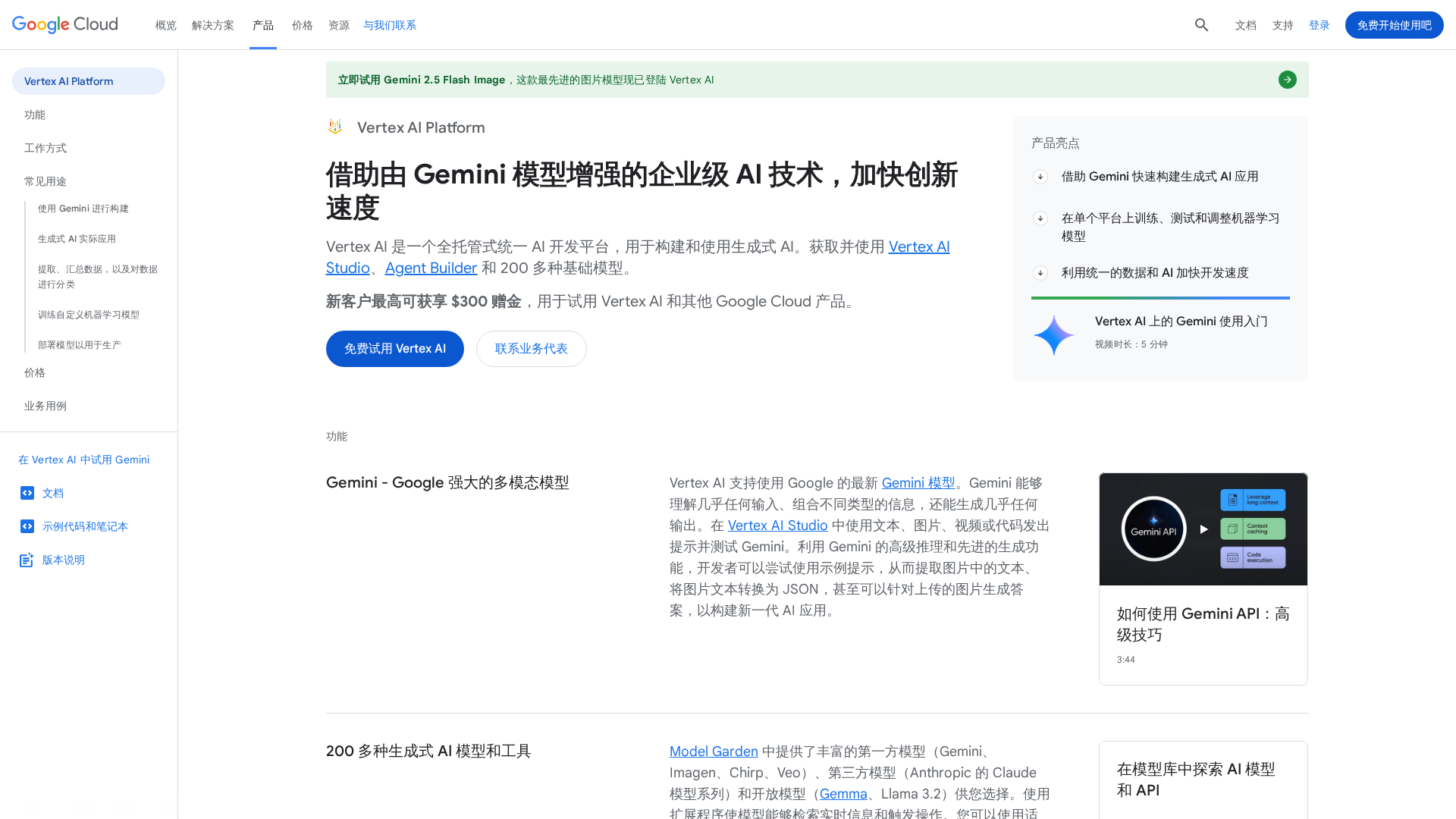Play the Gemini API video
The image size is (1456, 819).
[1203, 529]
